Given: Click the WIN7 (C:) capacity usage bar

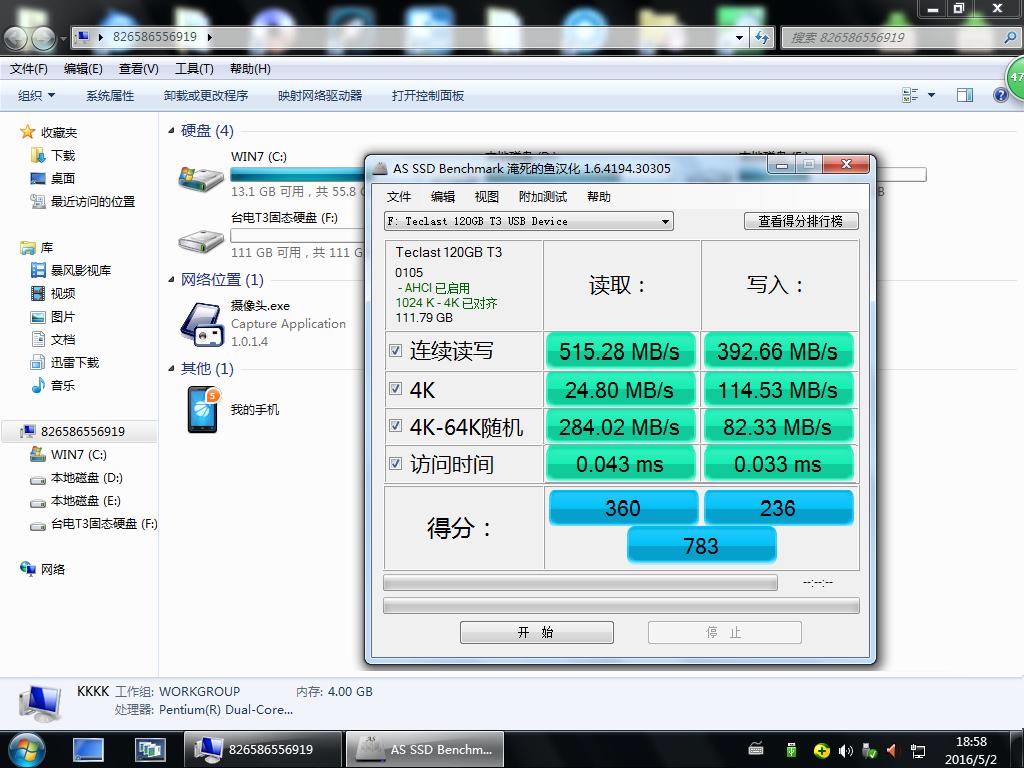Looking at the screenshot, I should click(x=298, y=174).
